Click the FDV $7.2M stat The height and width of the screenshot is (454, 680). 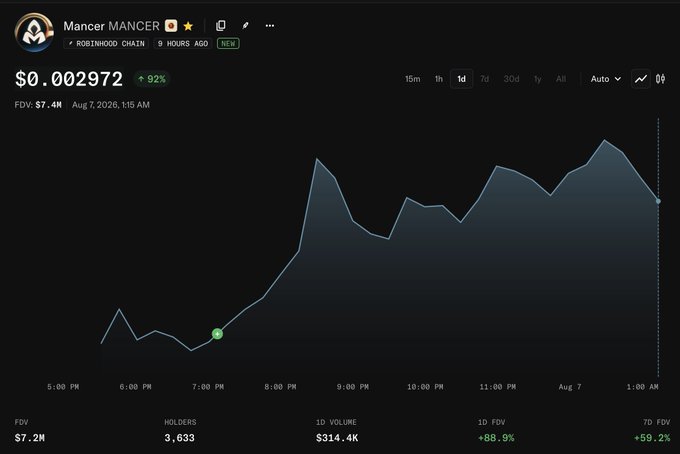pyautogui.click(x=29, y=438)
